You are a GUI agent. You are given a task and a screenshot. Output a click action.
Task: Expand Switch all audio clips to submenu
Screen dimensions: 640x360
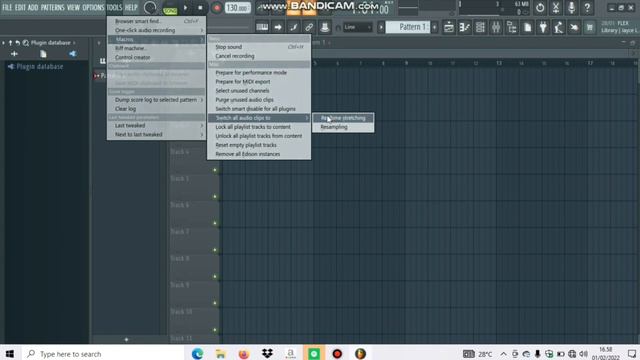tap(259, 118)
